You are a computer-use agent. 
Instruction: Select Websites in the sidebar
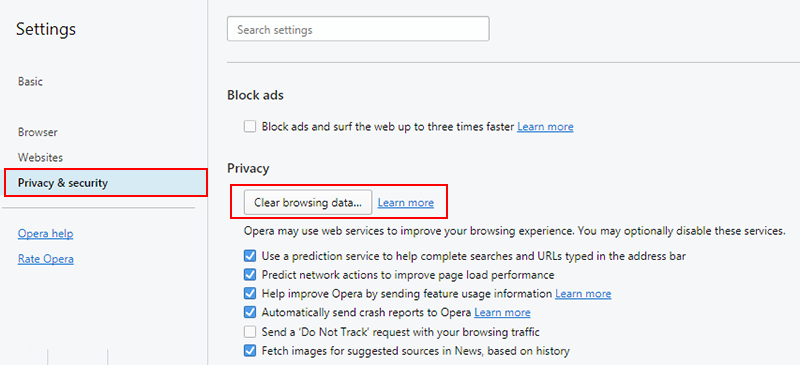(40, 157)
